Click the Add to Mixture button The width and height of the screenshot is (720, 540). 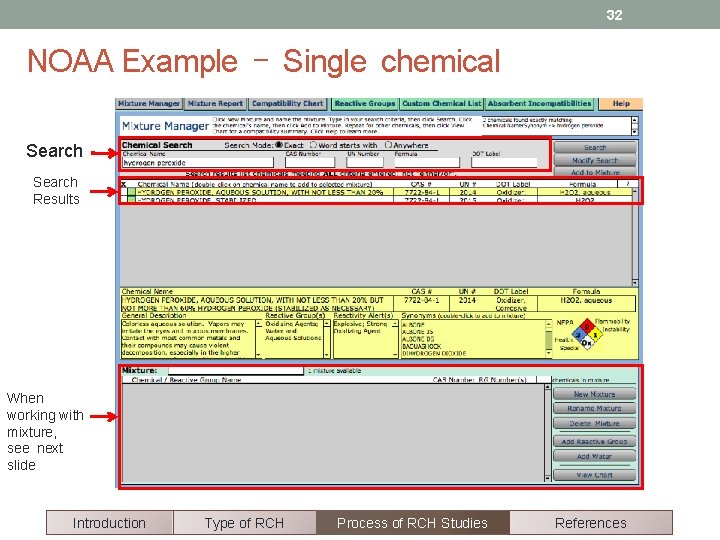595,172
